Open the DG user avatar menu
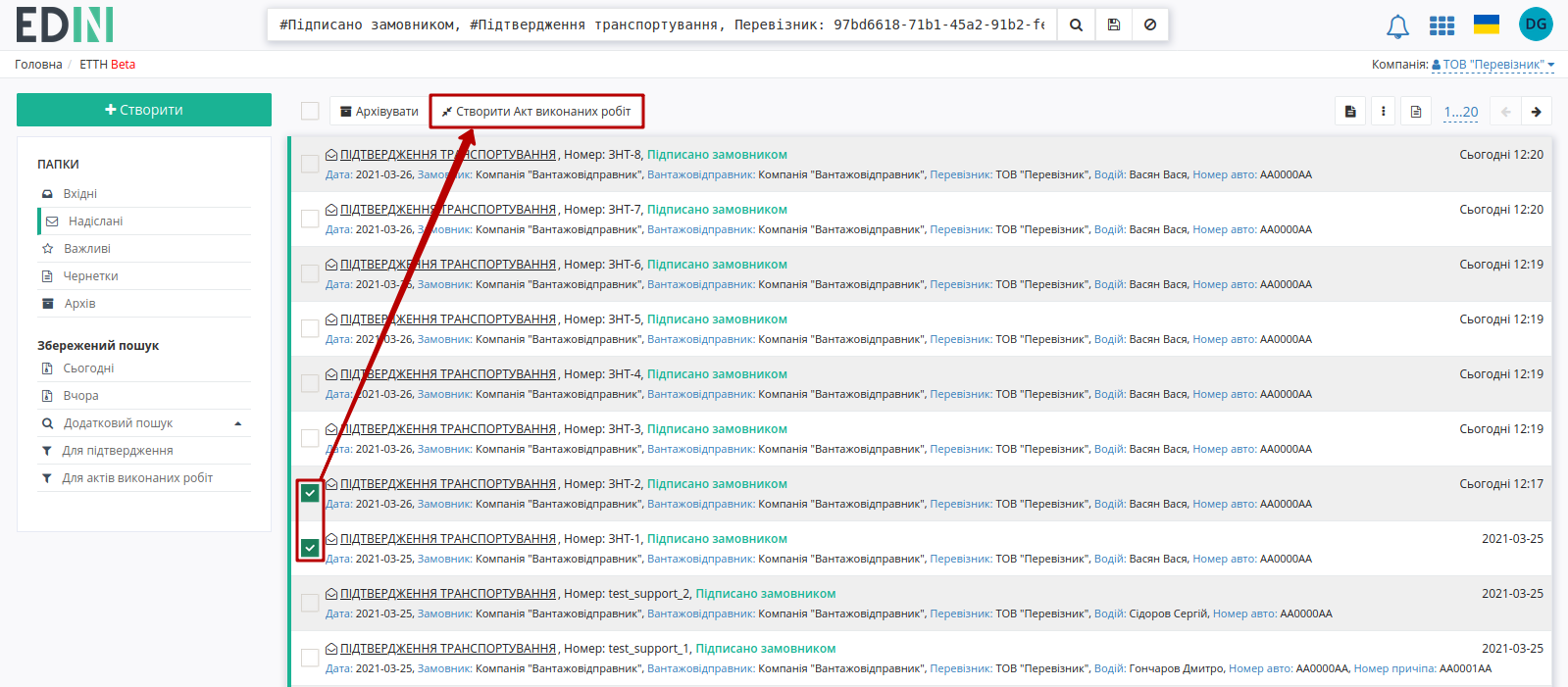Image resolution: width=1568 pixels, height=687 pixels. coord(1536,25)
